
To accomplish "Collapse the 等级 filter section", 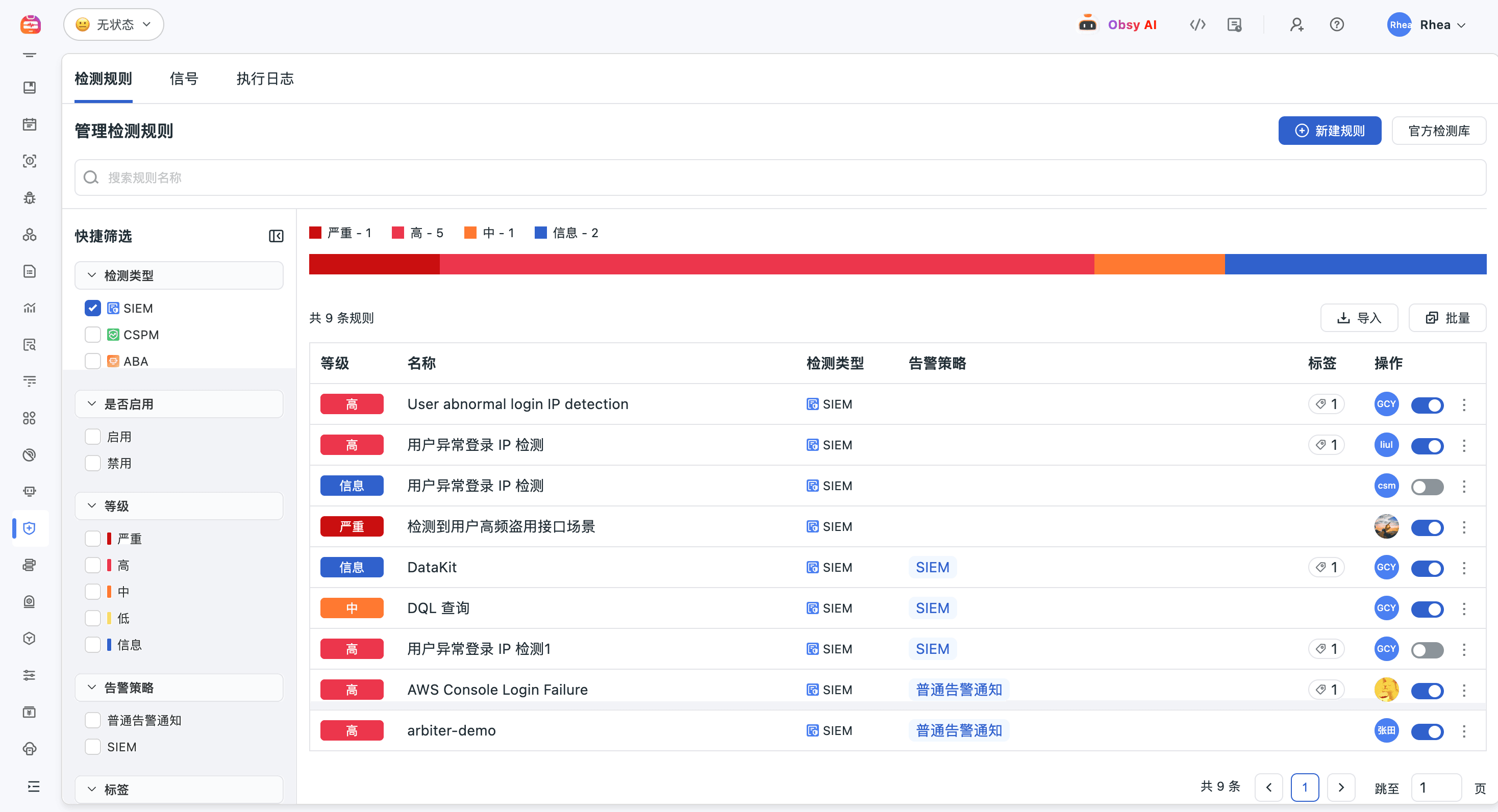I will point(179,505).
